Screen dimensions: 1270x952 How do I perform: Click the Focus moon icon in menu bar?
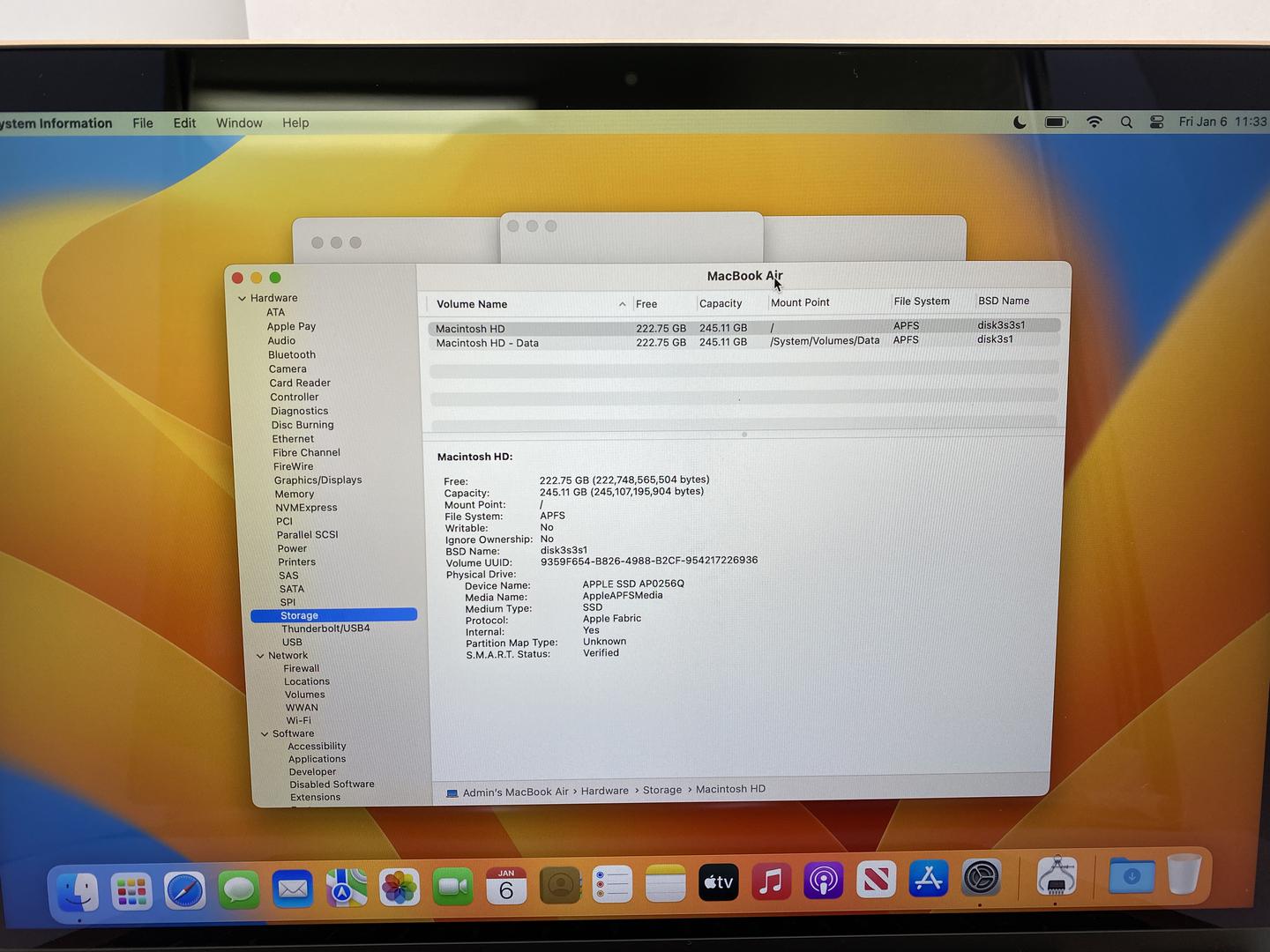(1020, 123)
